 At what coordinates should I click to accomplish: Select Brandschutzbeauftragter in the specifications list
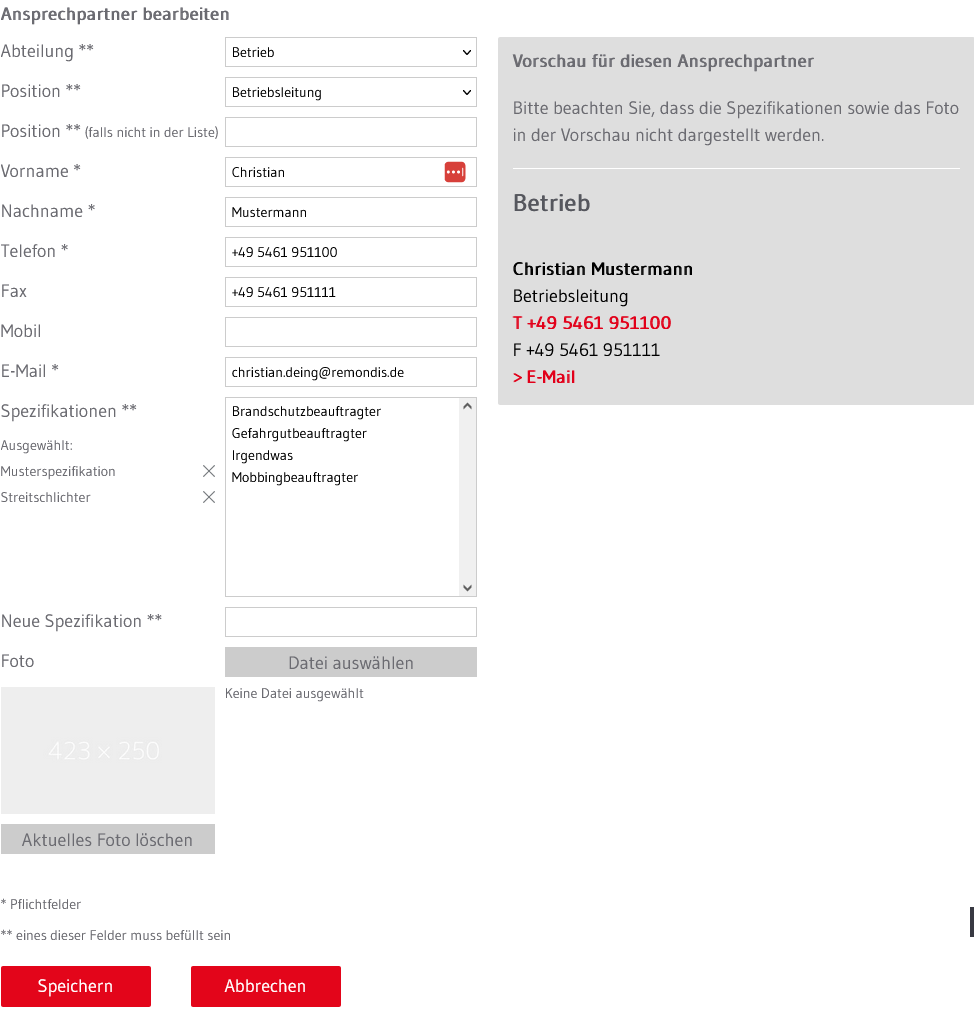point(306,411)
